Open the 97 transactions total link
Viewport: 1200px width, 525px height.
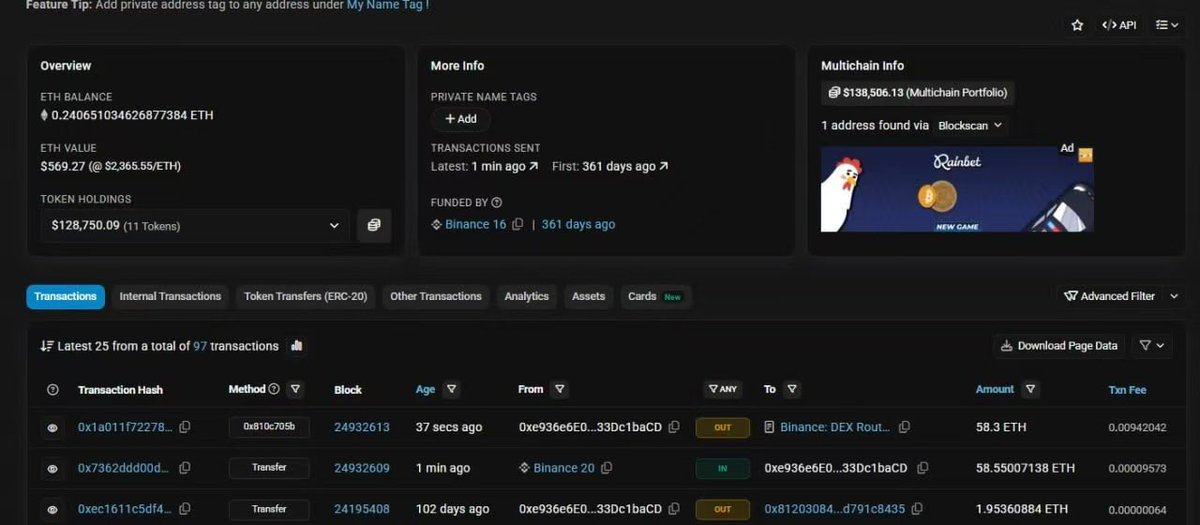[200, 346]
